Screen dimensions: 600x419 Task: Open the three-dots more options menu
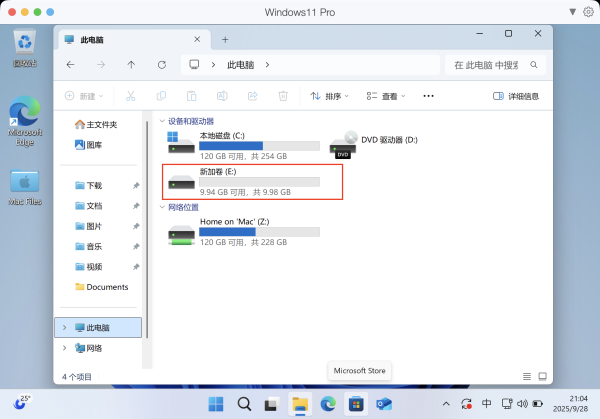click(428, 97)
